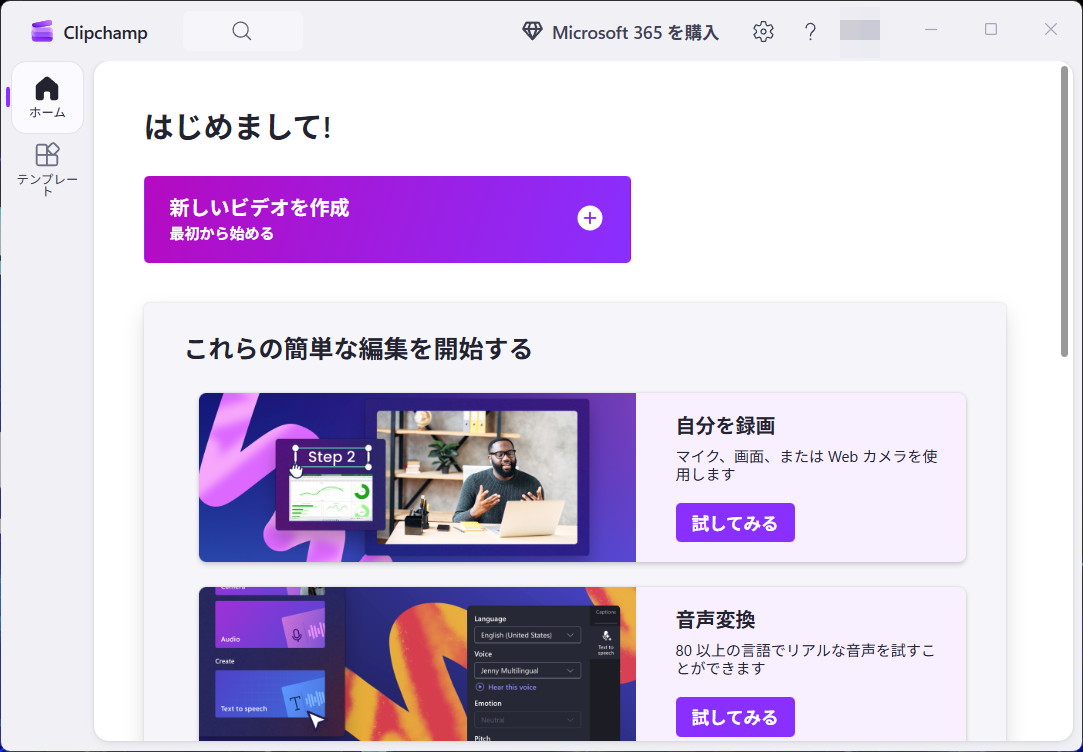Click the これらの簡単な編集を開始する heading
The height and width of the screenshot is (752, 1083).
point(358,349)
